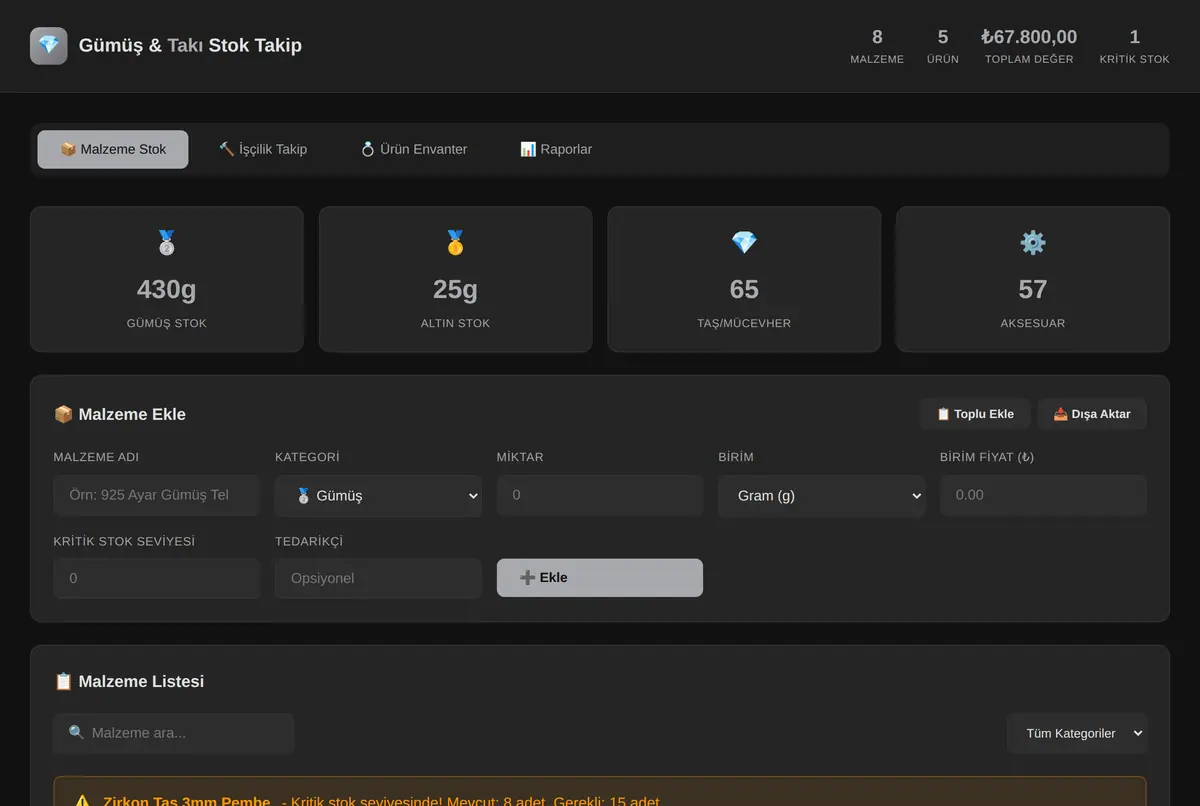Click the ₺67.800,00 total value figure

[1029, 37]
